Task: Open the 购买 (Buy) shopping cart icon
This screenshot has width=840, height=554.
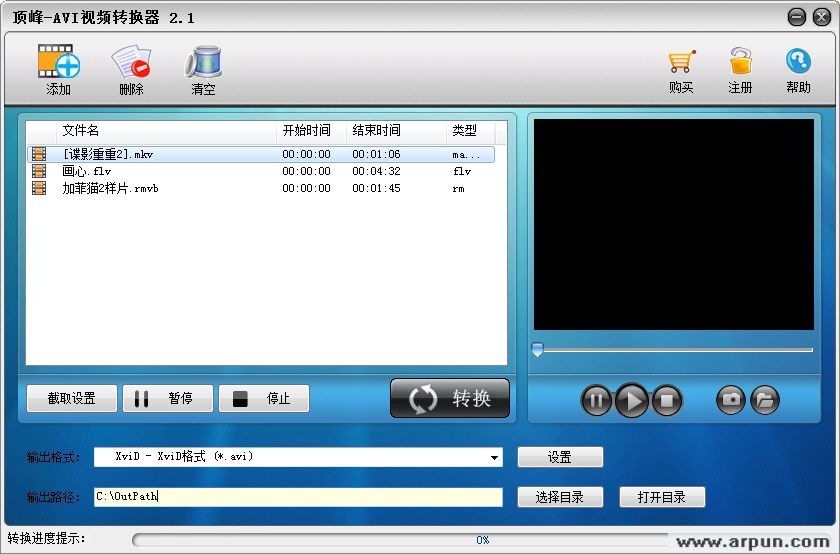Action: tap(681, 63)
